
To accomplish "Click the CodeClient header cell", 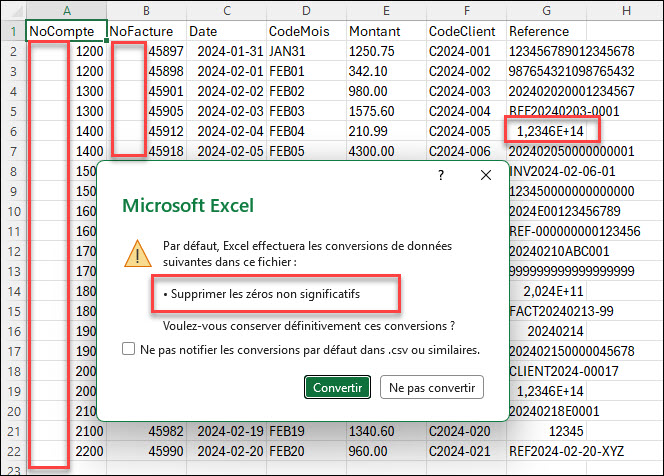I will (x=466, y=31).
